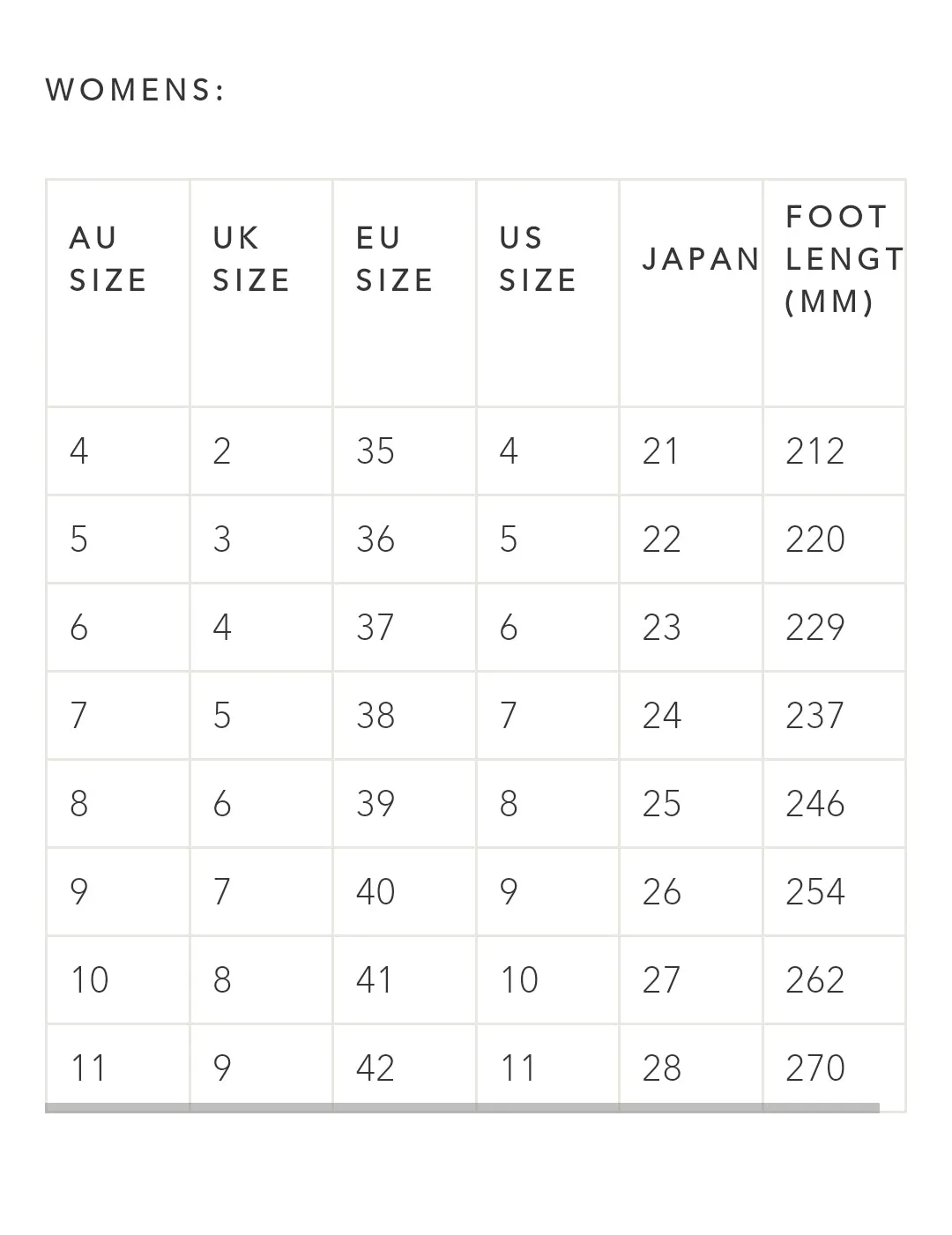Click EU size 42 cell

[x=405, y=1064]
